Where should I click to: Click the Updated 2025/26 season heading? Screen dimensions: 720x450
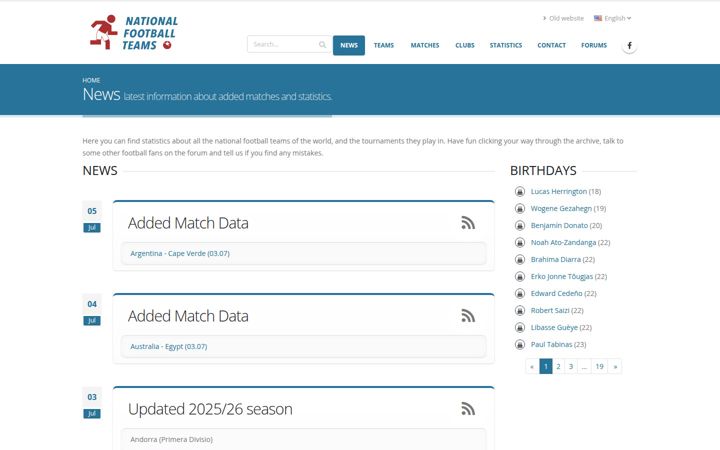click(x=210, y=409)
